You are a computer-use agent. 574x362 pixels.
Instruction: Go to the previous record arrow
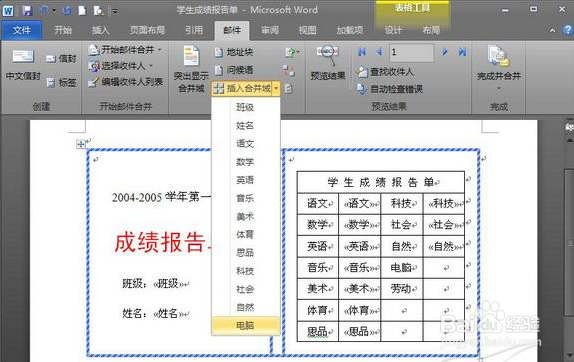click(379, 52)
